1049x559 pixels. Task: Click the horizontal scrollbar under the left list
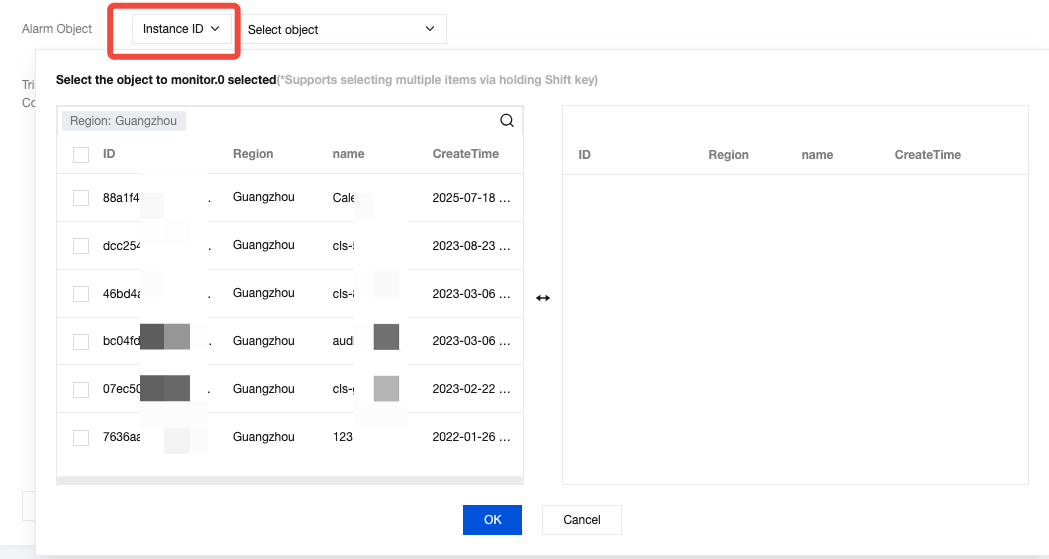(289, 481)
